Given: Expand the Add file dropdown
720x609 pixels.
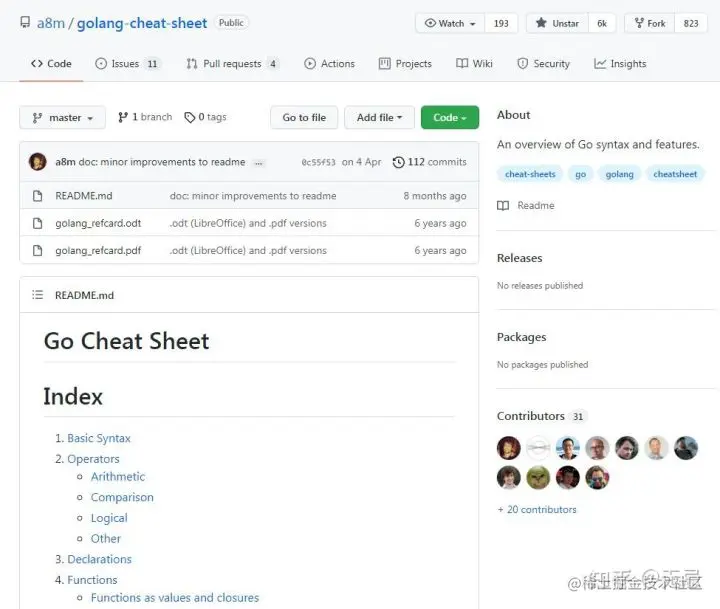Looking at the screenshot, I should click(x=379, y=118).
